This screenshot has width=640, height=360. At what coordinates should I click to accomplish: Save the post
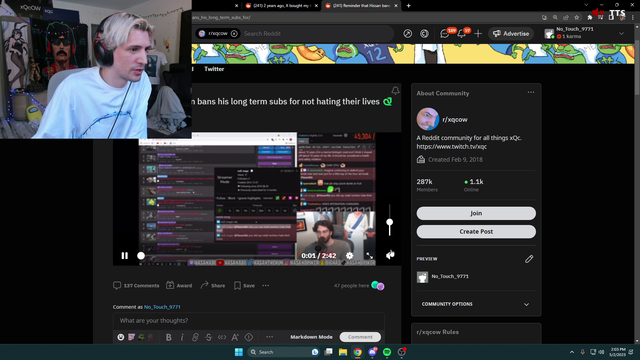click(244, 285)
